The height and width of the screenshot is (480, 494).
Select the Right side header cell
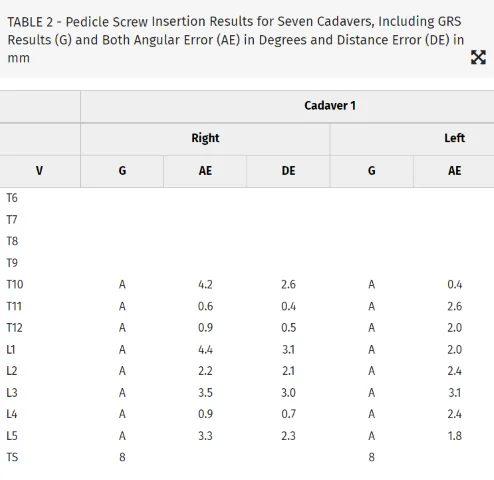click(x=205, y=138)
